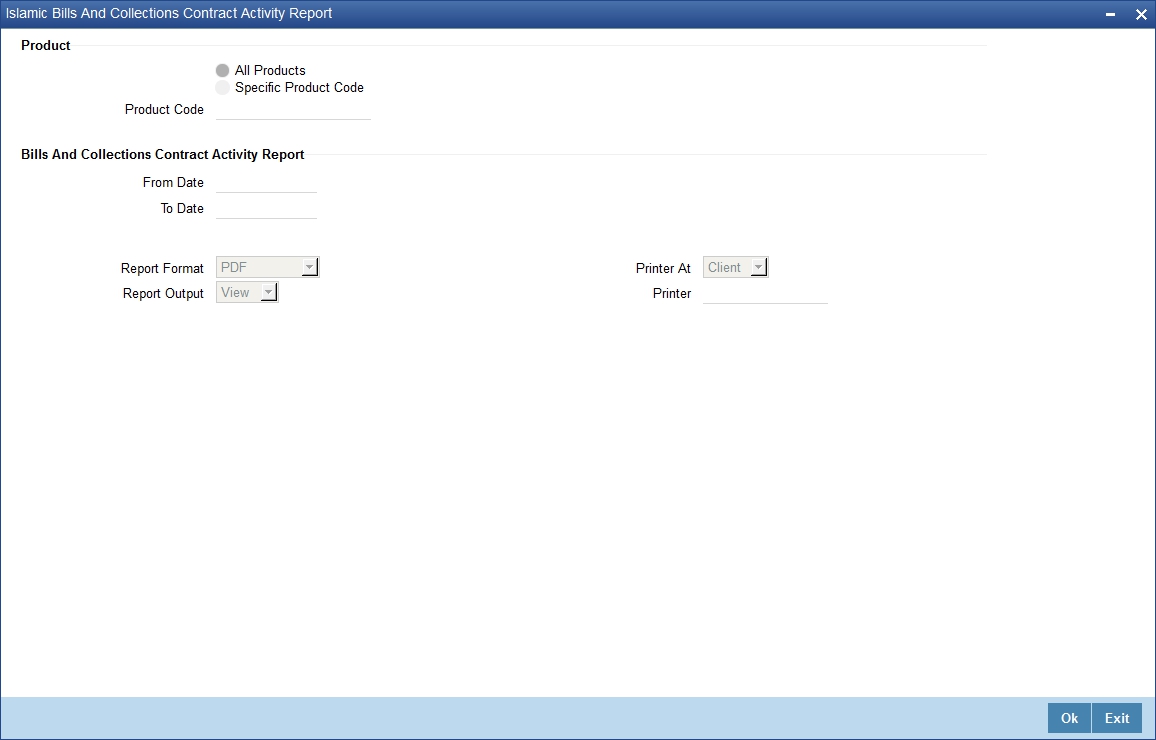Click the Bills And Collections Contract Activity Report heading
The height and width of the screenshot is (740, 1156).
(162, 155)
